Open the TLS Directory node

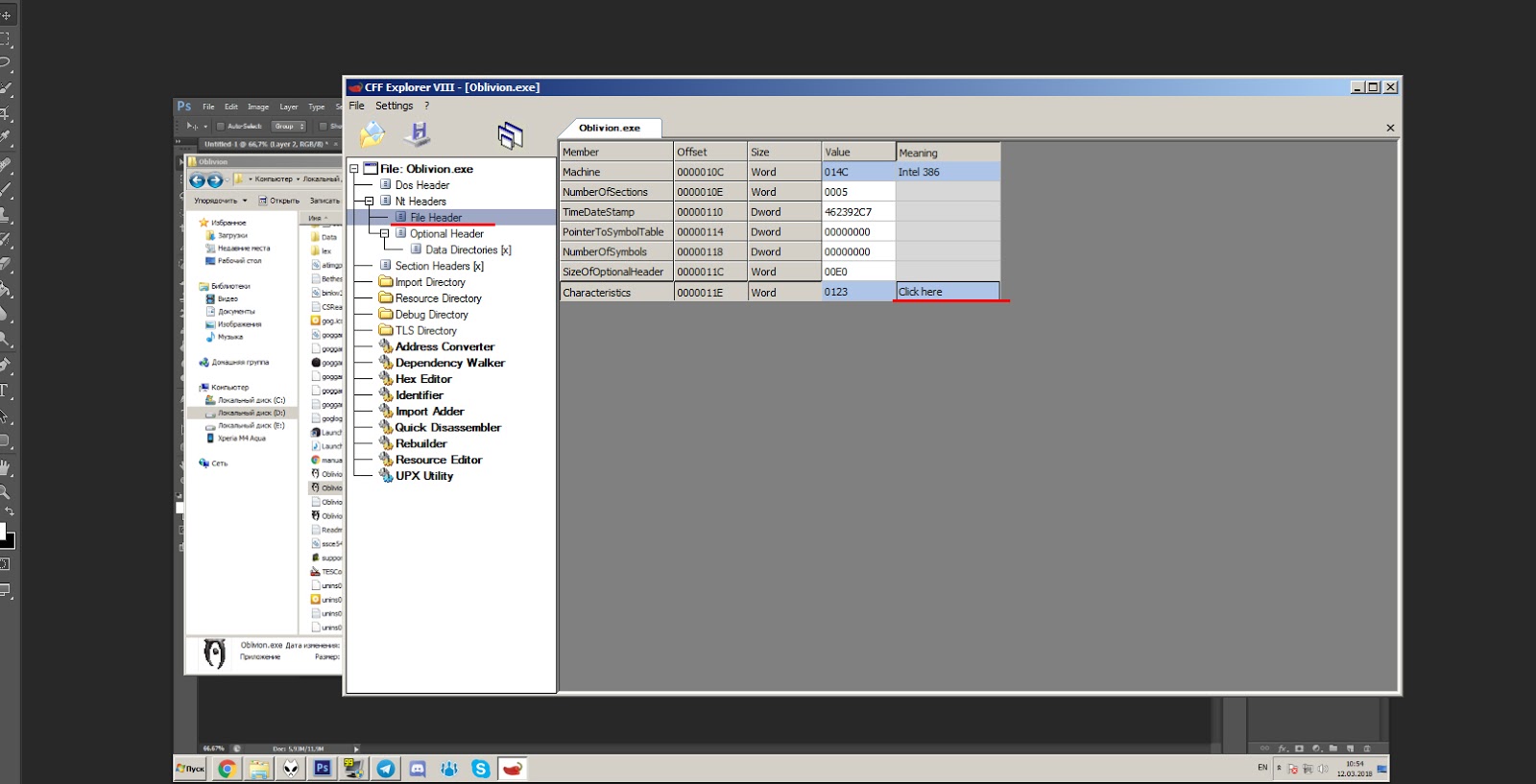click(425, 330)
